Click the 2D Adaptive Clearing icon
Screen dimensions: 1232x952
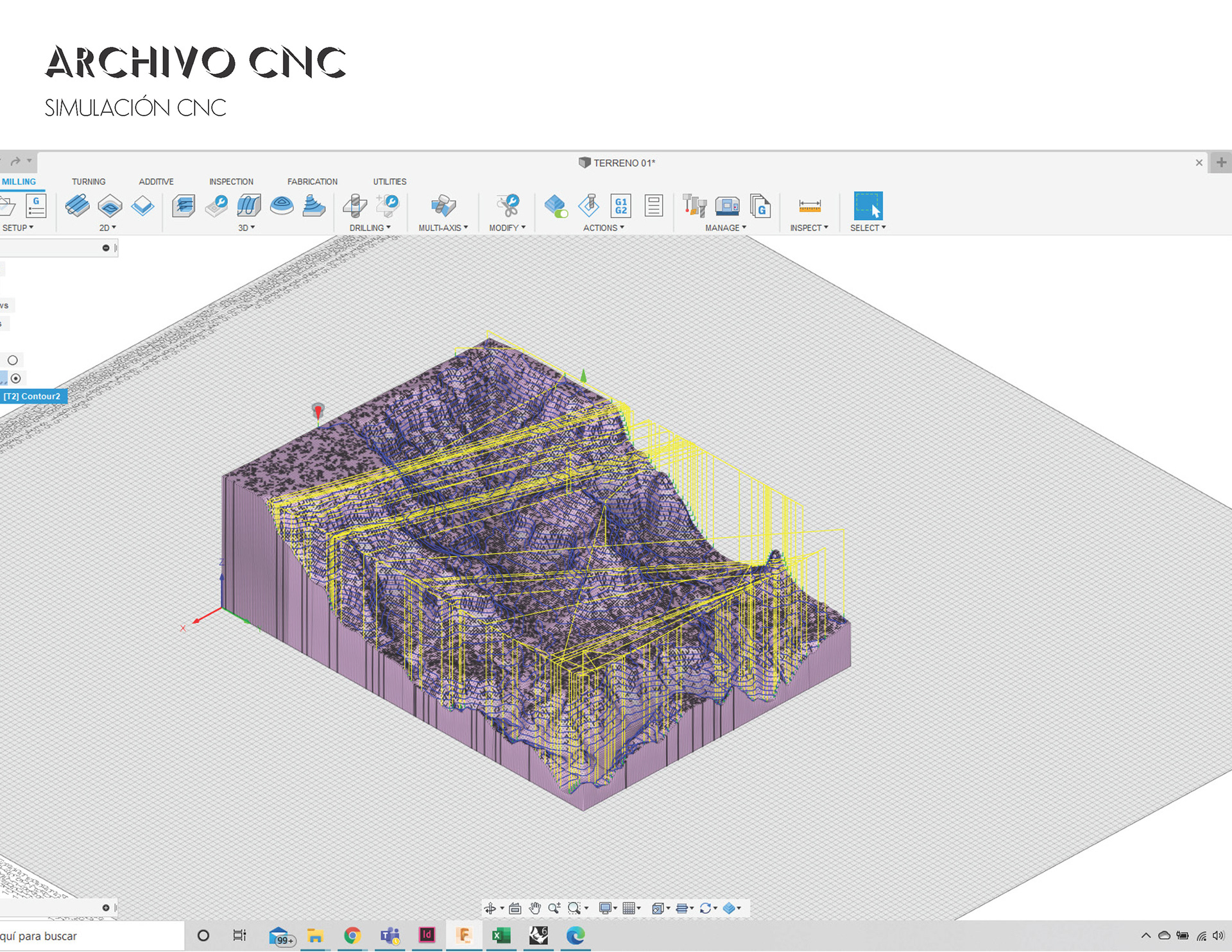78,206
